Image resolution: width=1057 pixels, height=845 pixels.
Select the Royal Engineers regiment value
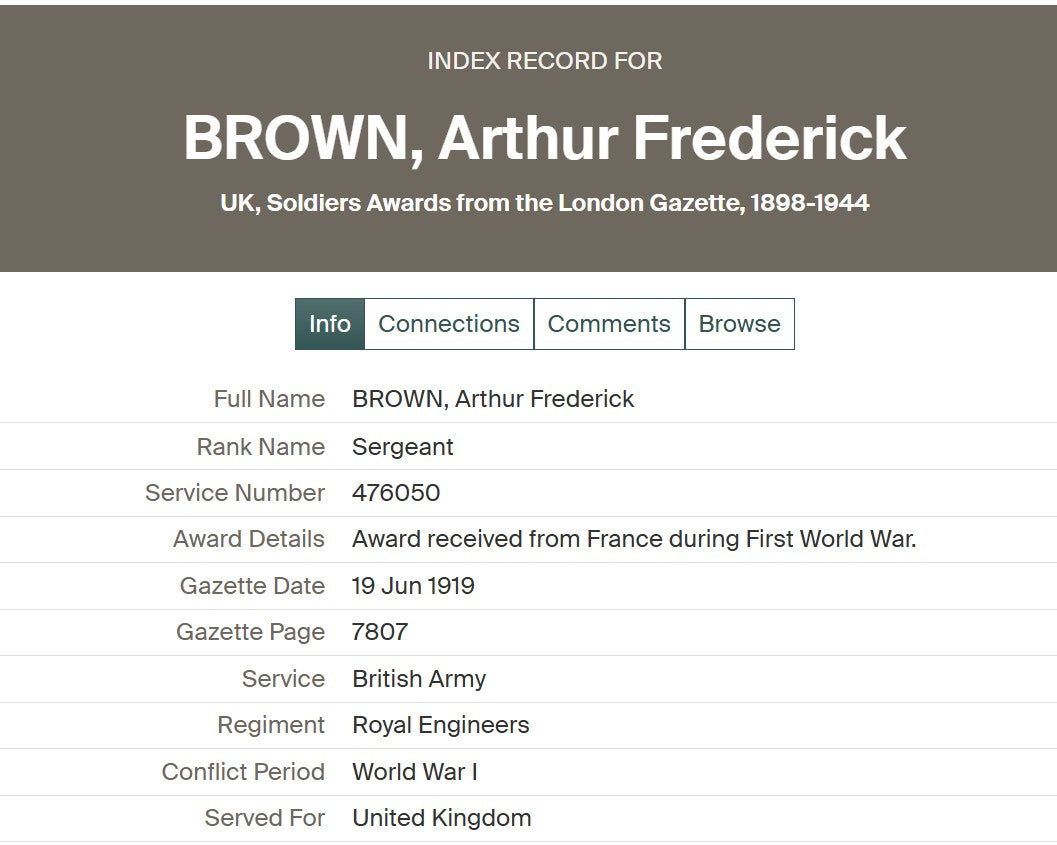pyautogui.click(x=441, y=725)
